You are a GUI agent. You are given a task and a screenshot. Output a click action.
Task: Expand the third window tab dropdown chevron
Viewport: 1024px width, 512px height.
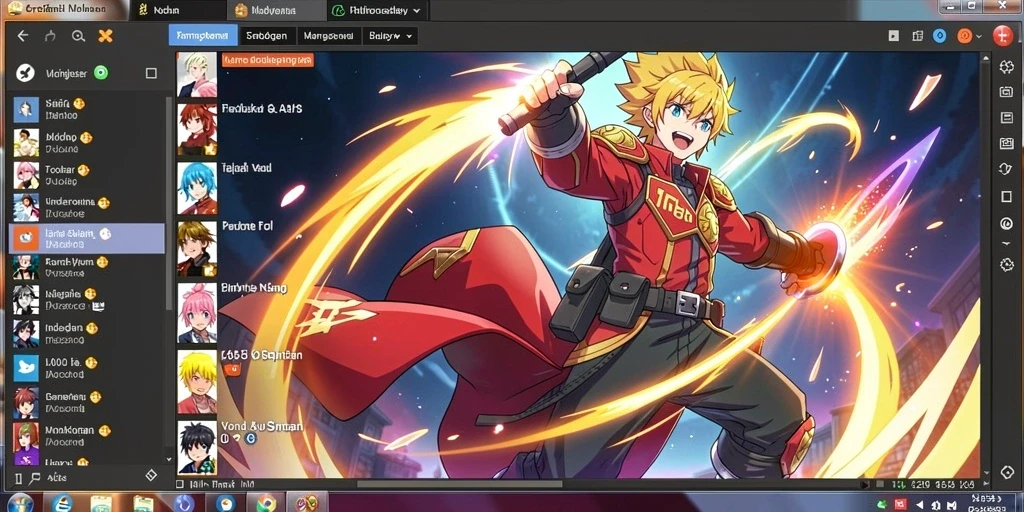click(417, 10)
